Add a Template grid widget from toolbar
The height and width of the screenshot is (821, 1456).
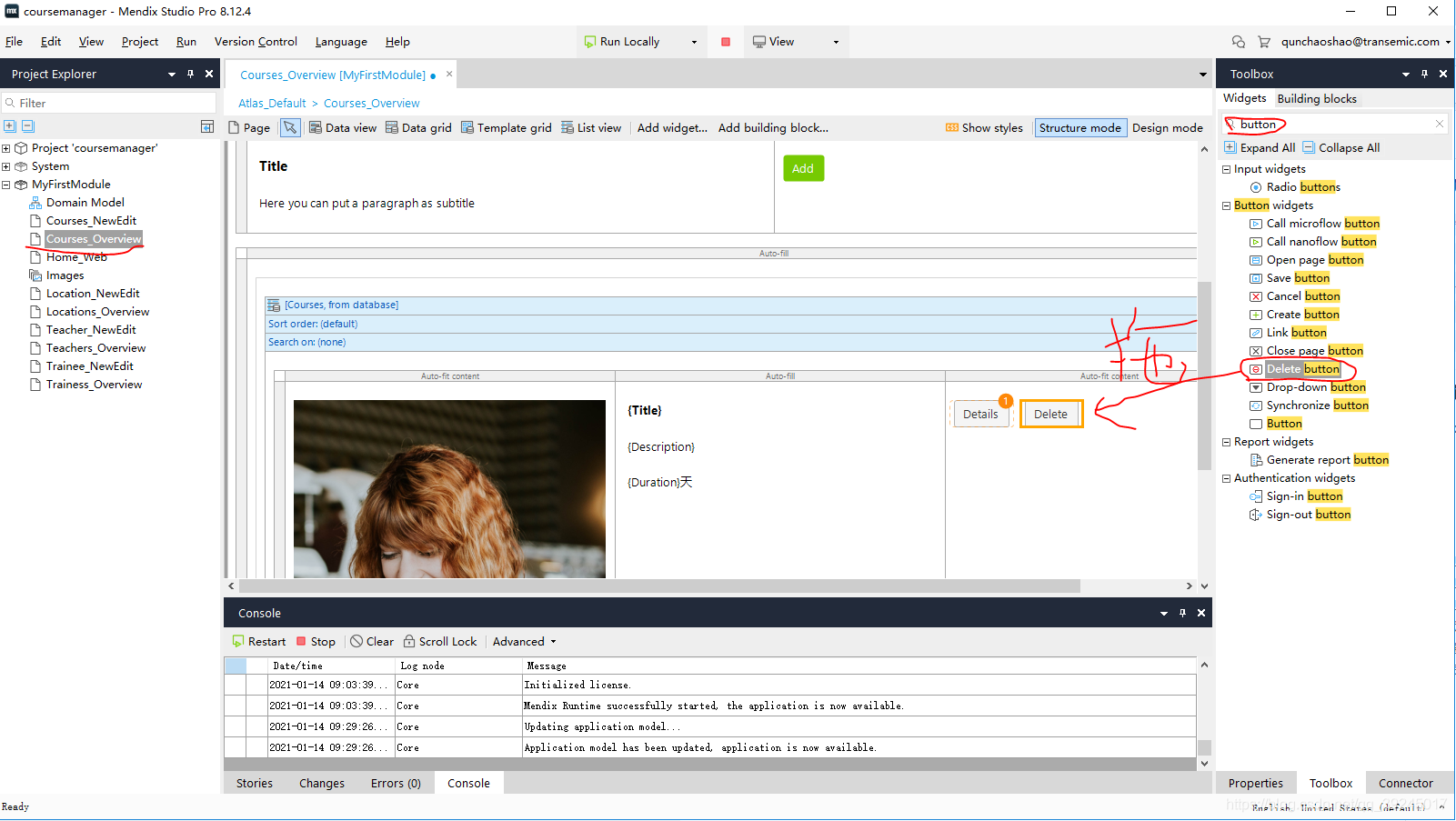pos(507,128)
